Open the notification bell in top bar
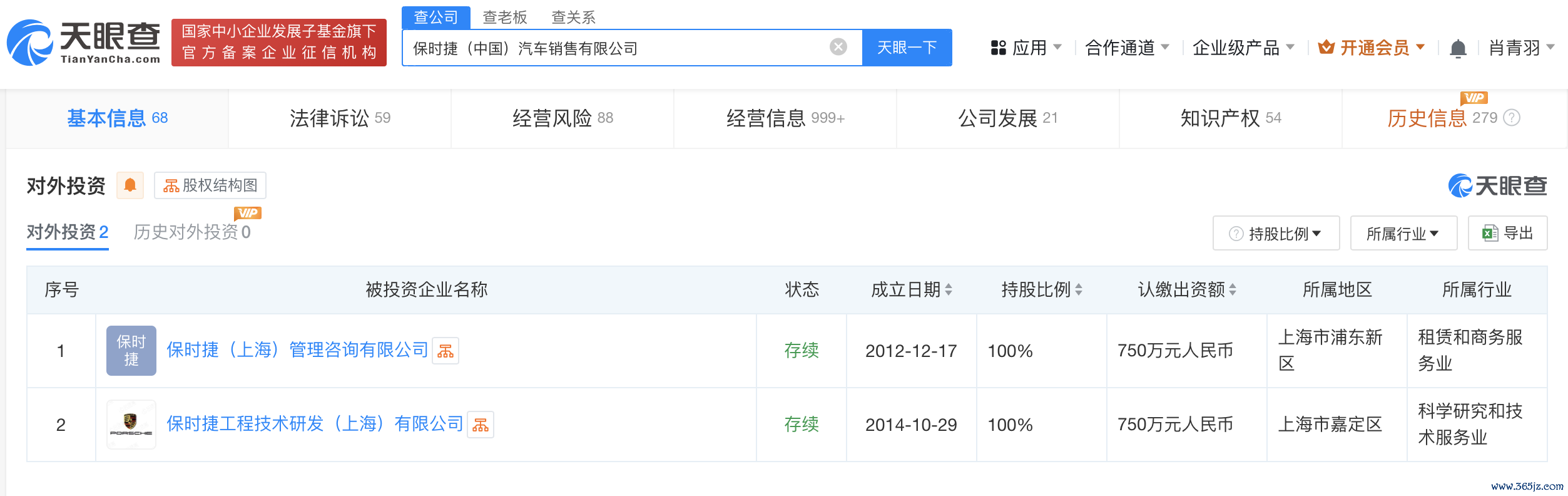The image size is (1568, 496). coord(1458,48)
